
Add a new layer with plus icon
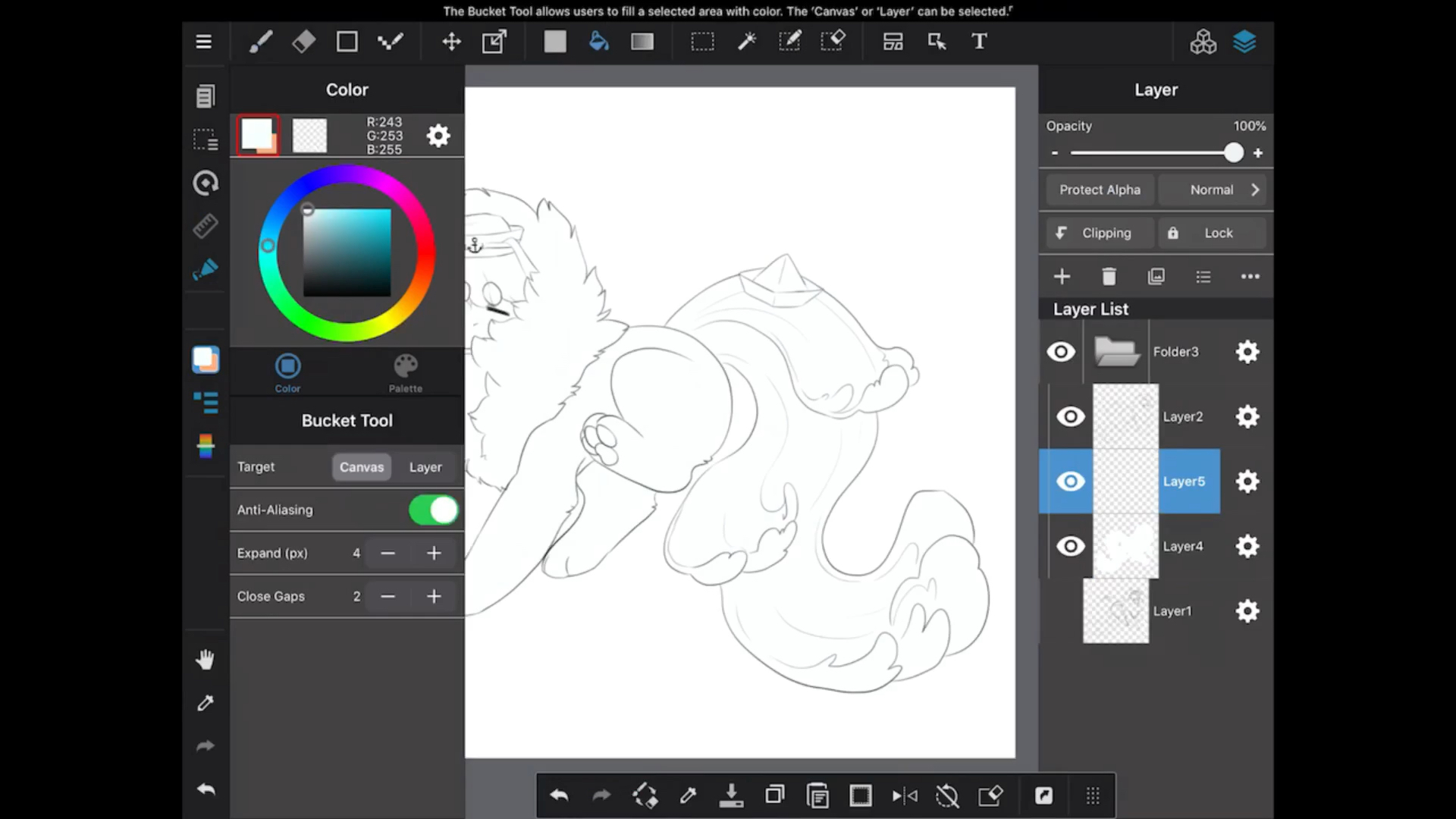pos(1062,277)
